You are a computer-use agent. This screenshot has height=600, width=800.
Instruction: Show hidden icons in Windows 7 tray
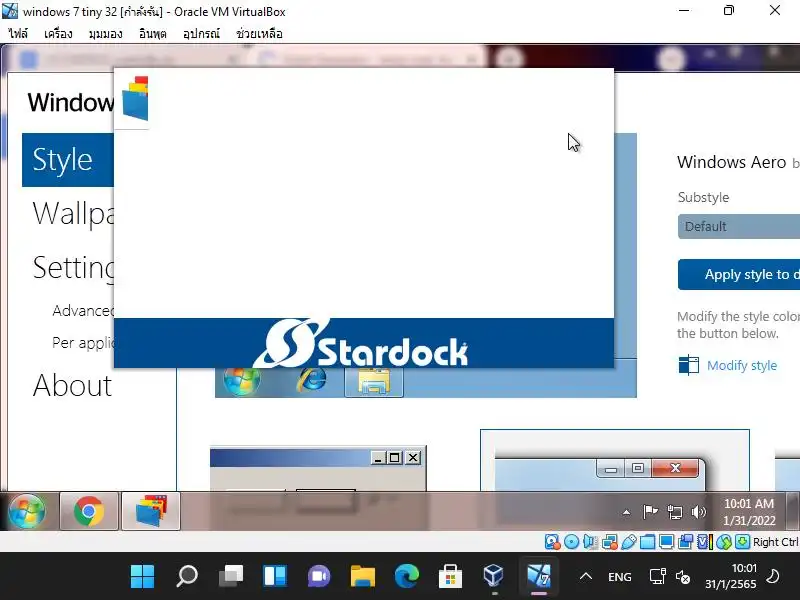point(626,512)
